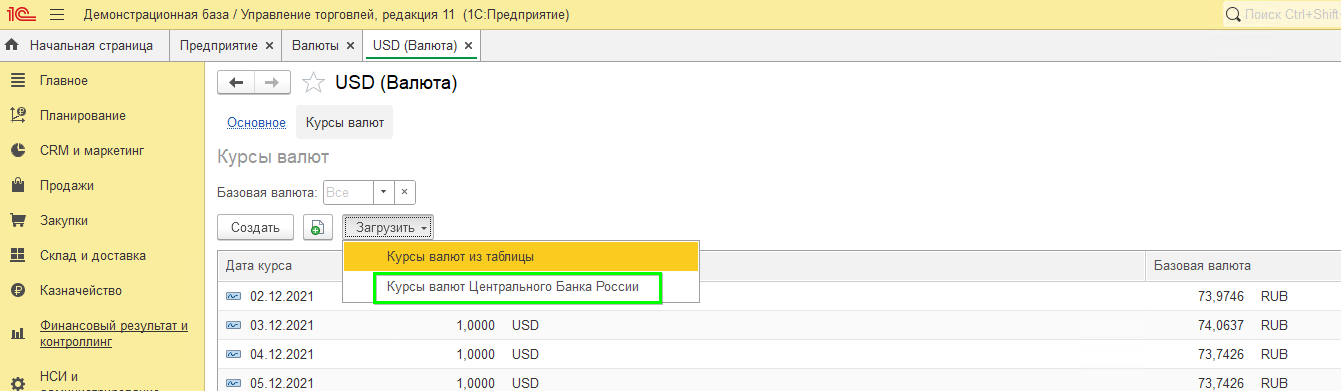This screenshot has width=1341, height=391.
Task: Open the Основное link
Action: [x=257, y=123]
